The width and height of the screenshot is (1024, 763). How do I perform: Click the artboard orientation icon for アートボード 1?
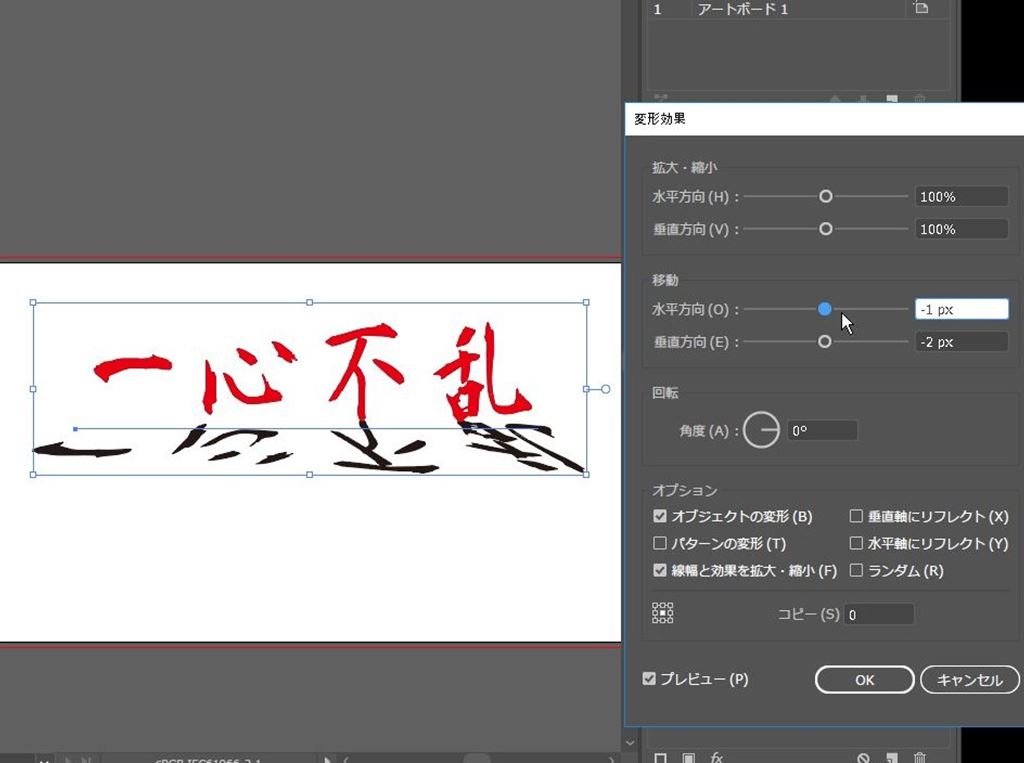tap(920, 9)
